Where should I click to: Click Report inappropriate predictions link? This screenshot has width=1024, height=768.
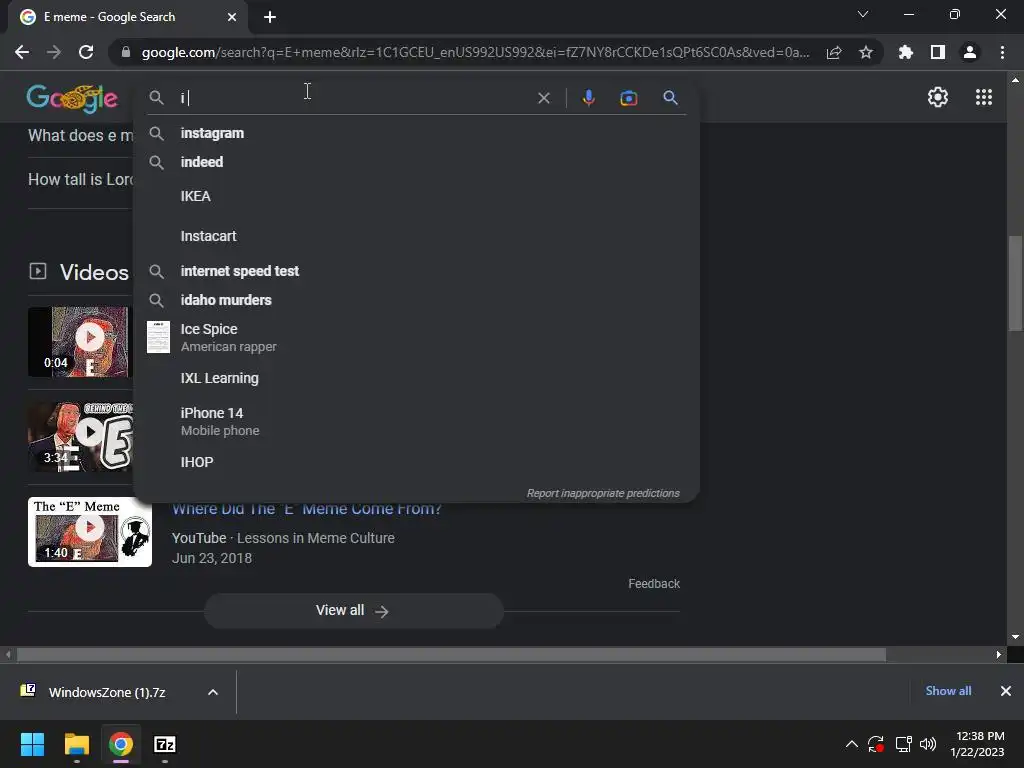(x=603, y=493)
